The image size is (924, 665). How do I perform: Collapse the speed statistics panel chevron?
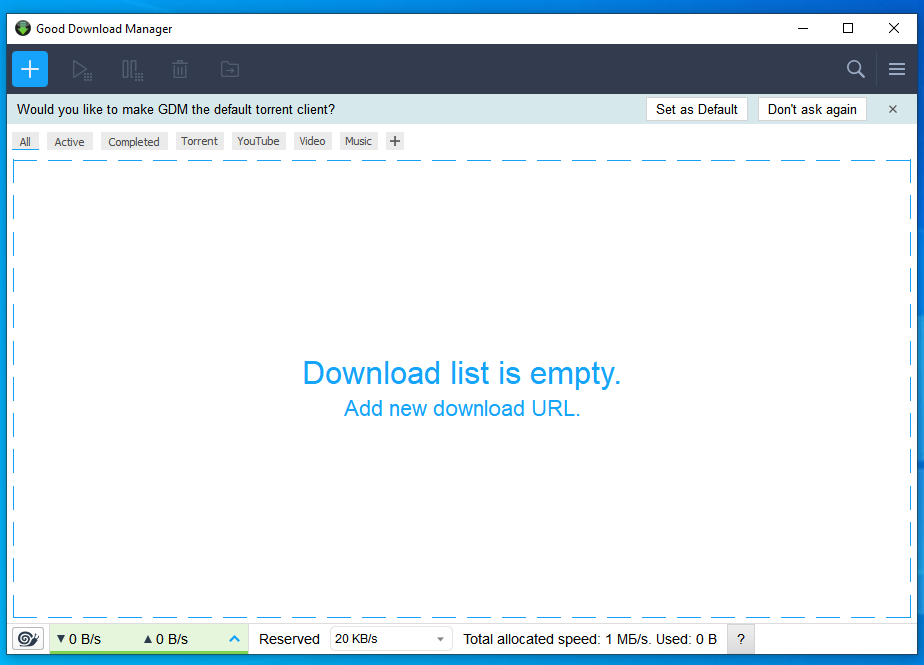pyautogui.click(x=233, y=638)
